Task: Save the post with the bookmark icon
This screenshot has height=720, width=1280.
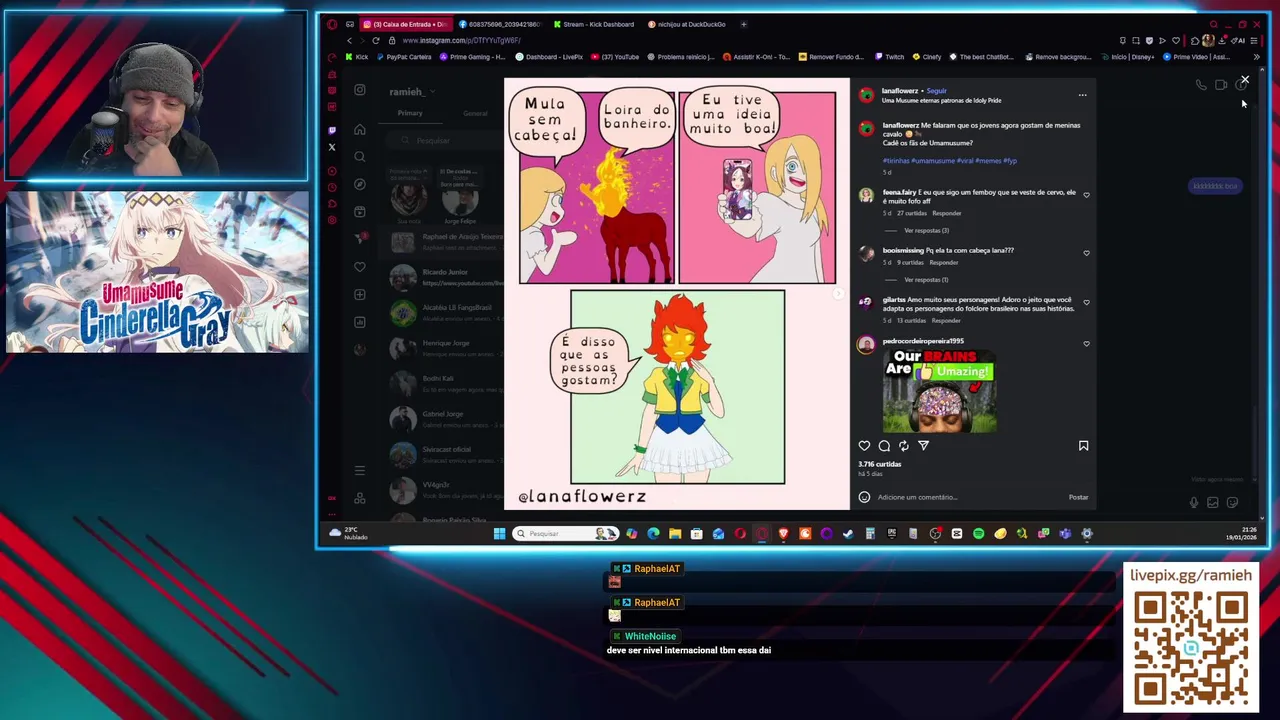Action: point(1083,446)
